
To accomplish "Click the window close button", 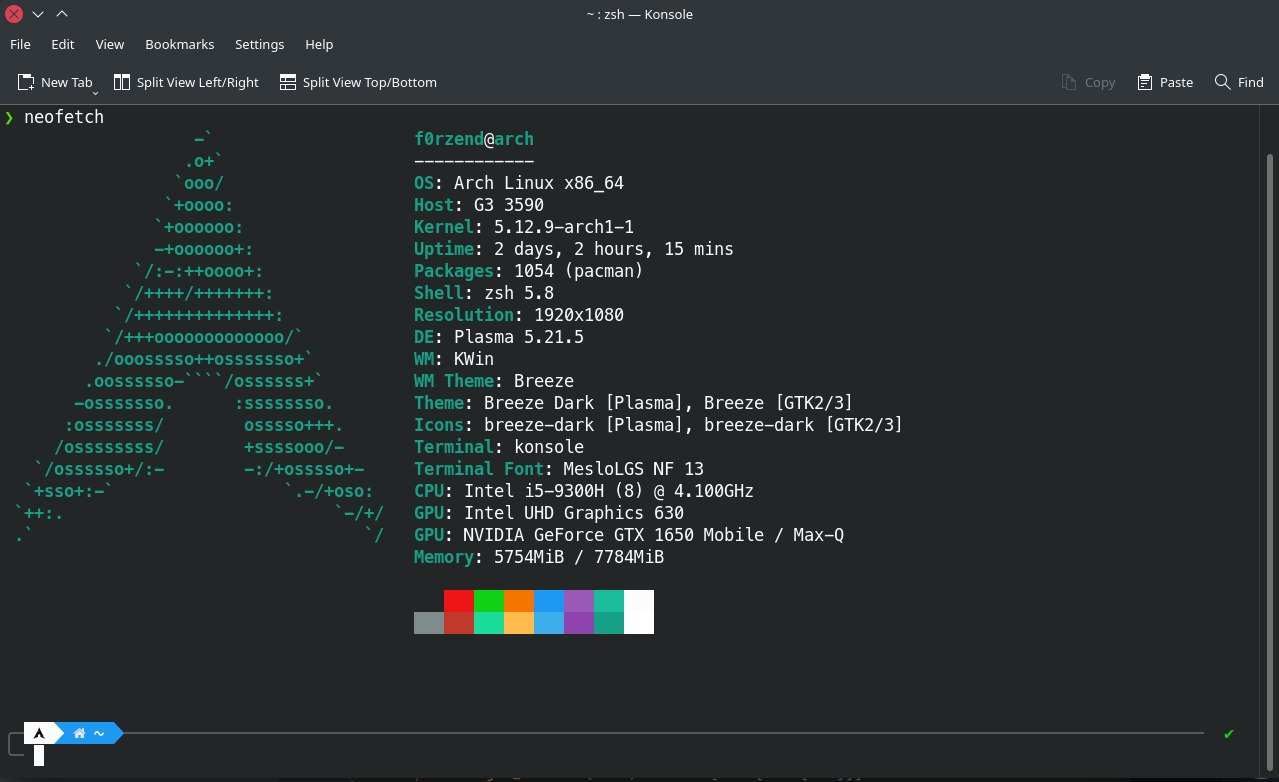I will (13, 14).
